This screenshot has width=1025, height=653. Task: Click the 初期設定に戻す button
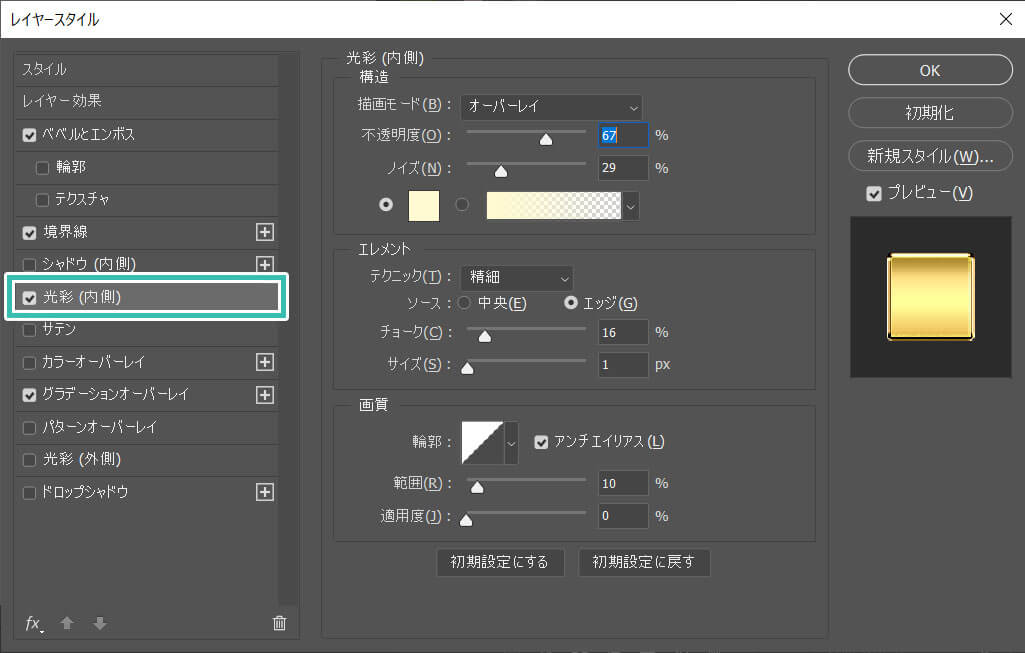click(644, 562)
